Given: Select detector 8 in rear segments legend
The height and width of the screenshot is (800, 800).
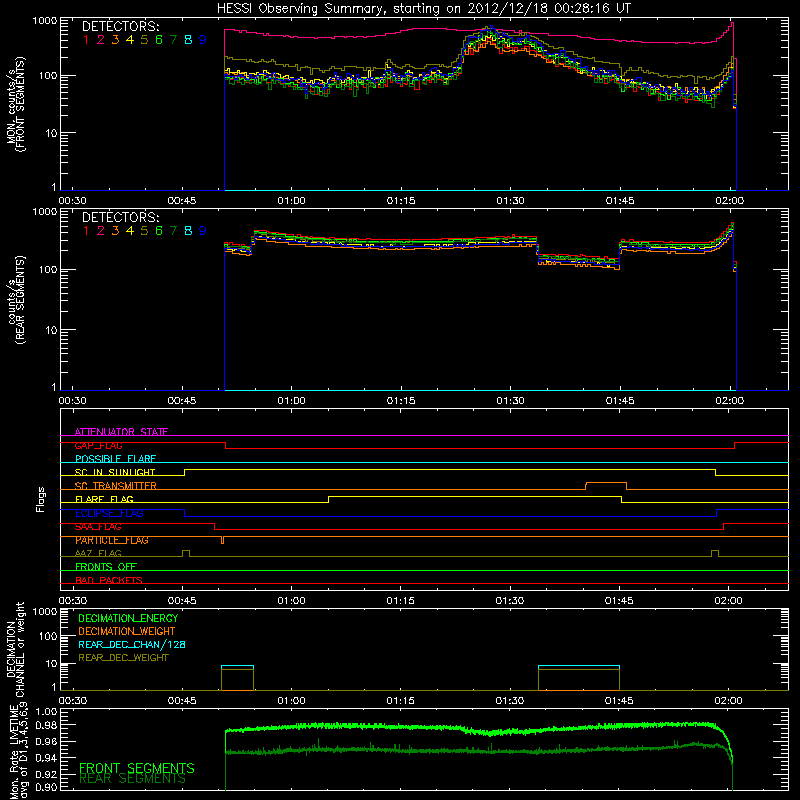Looking at the screenshot, I should click(188, 231).
